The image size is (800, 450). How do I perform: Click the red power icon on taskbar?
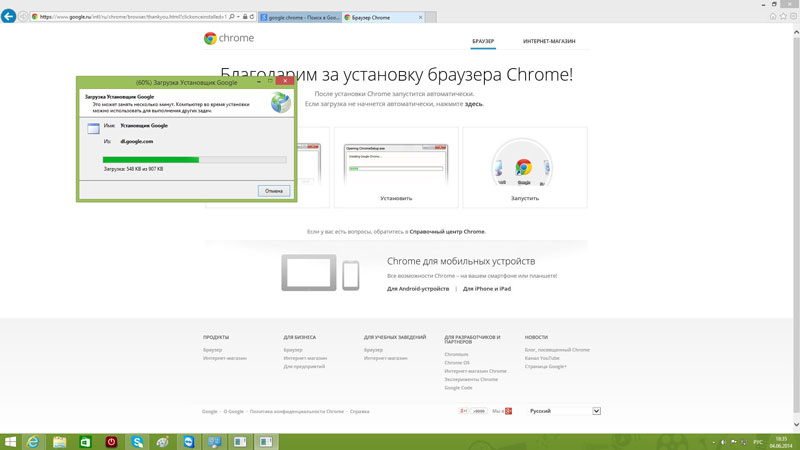tap(111, 442)
